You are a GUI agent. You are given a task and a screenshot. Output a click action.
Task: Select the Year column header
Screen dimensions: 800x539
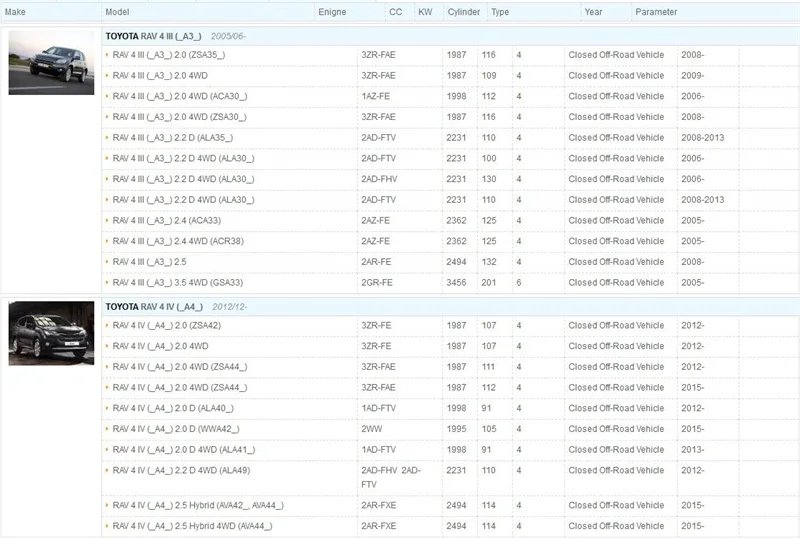click(593, 12)
